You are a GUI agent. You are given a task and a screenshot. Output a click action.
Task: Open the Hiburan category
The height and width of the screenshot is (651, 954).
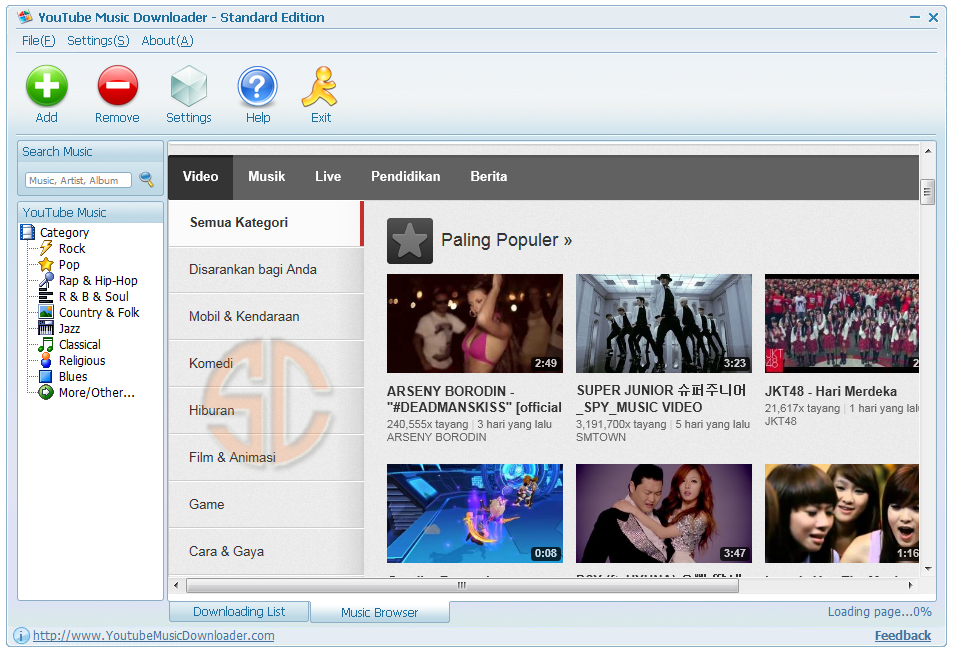pyautogui.click(x=266, y=411)
